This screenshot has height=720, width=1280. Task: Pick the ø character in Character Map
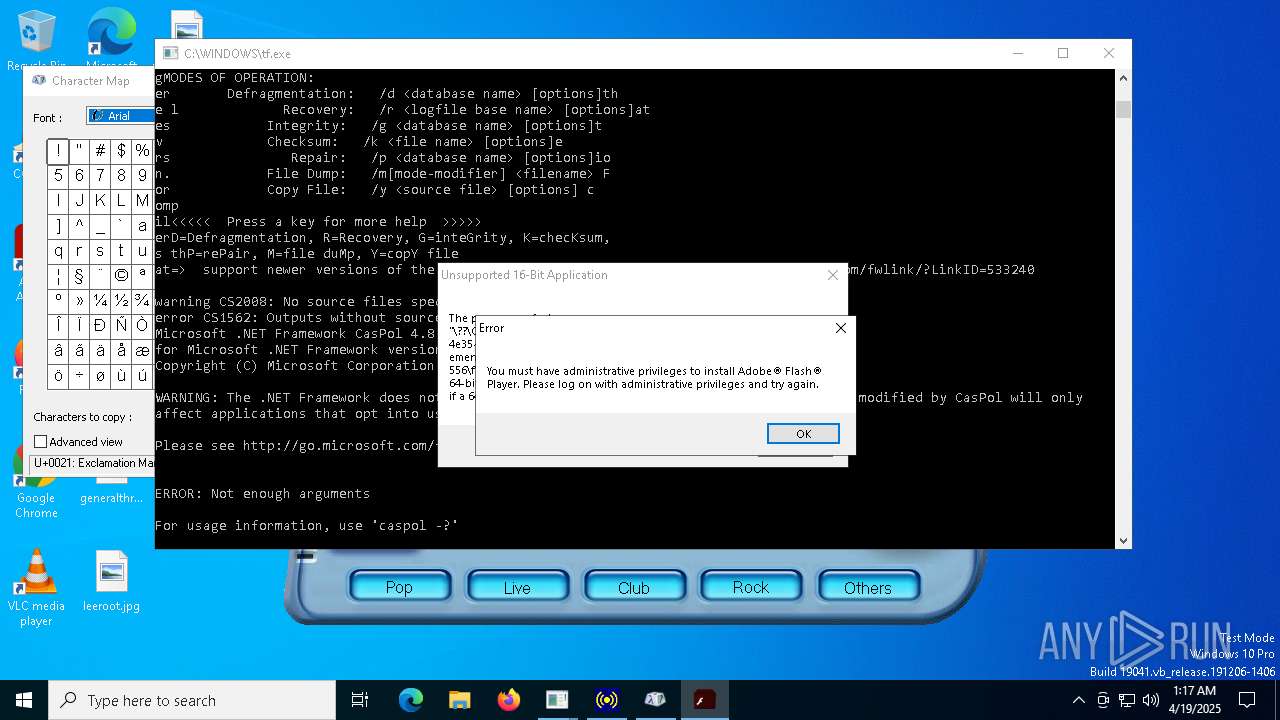click(100, 376)
